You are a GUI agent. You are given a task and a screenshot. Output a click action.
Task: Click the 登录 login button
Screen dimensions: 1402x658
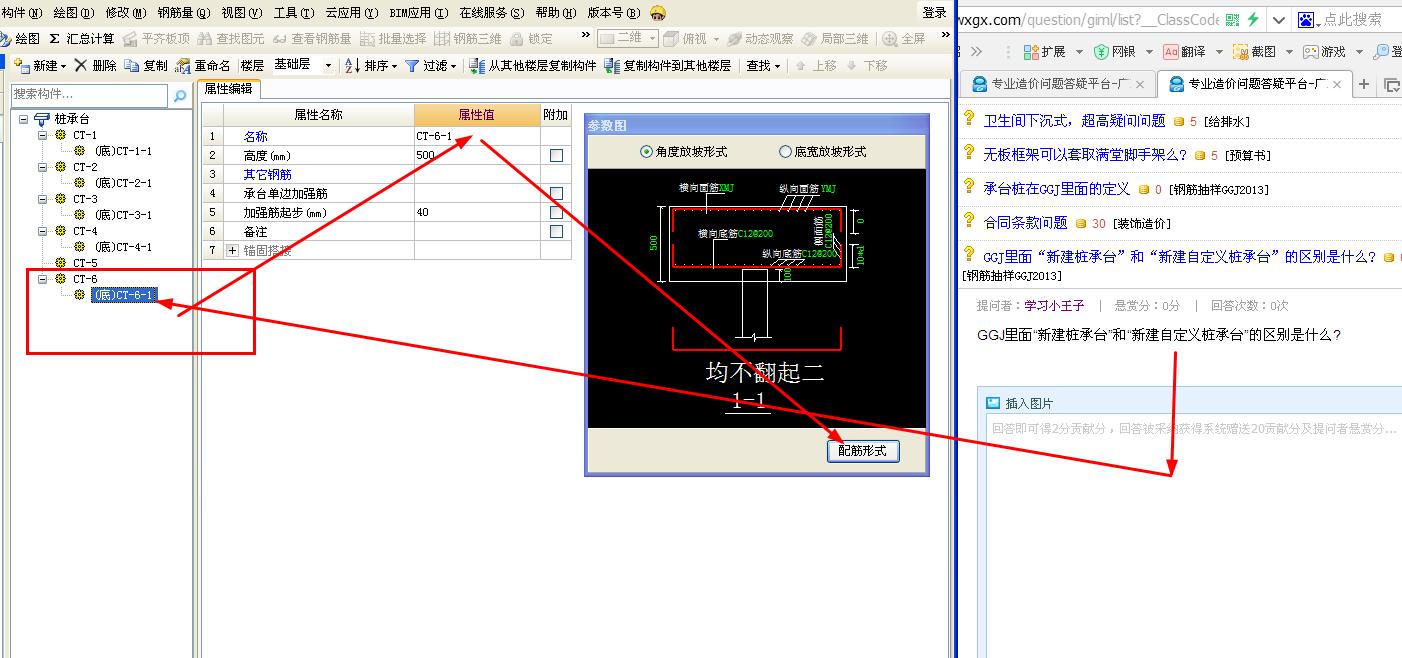[x=934, y=12]
